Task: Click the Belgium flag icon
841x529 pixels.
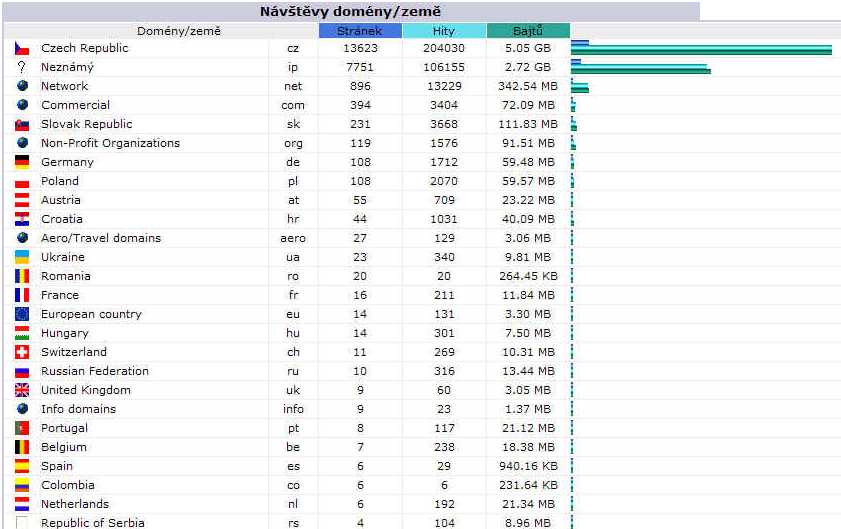Action: (22, 447)
